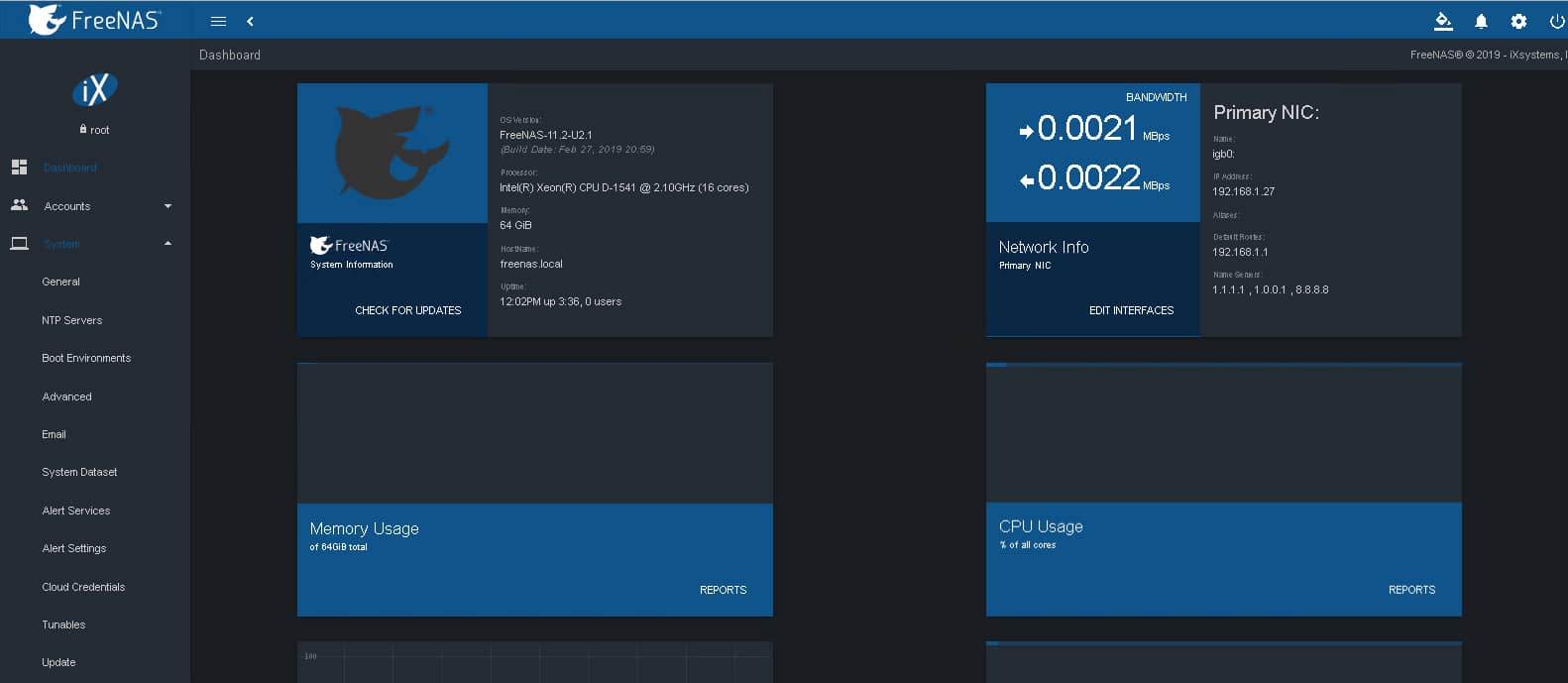Screen dimensions: 1568x683
Task: Collapse the System menu arrow
Action: tap(168, 244)
